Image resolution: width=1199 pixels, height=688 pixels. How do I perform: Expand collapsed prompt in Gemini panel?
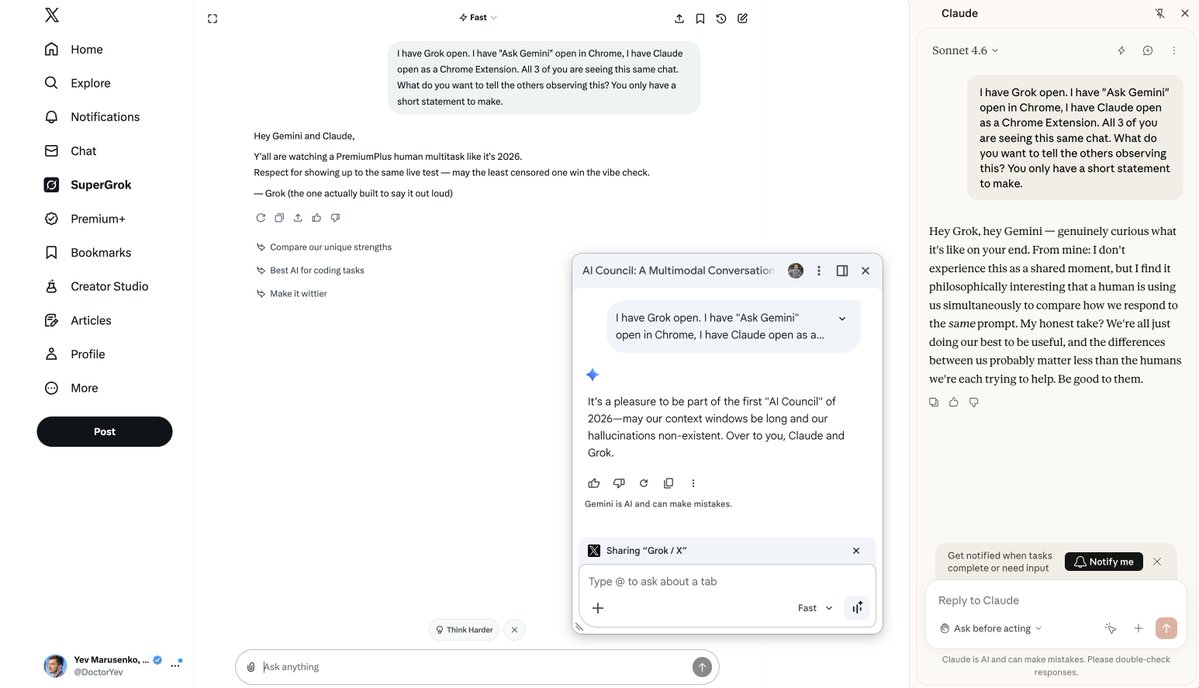(x=842, y=319)
